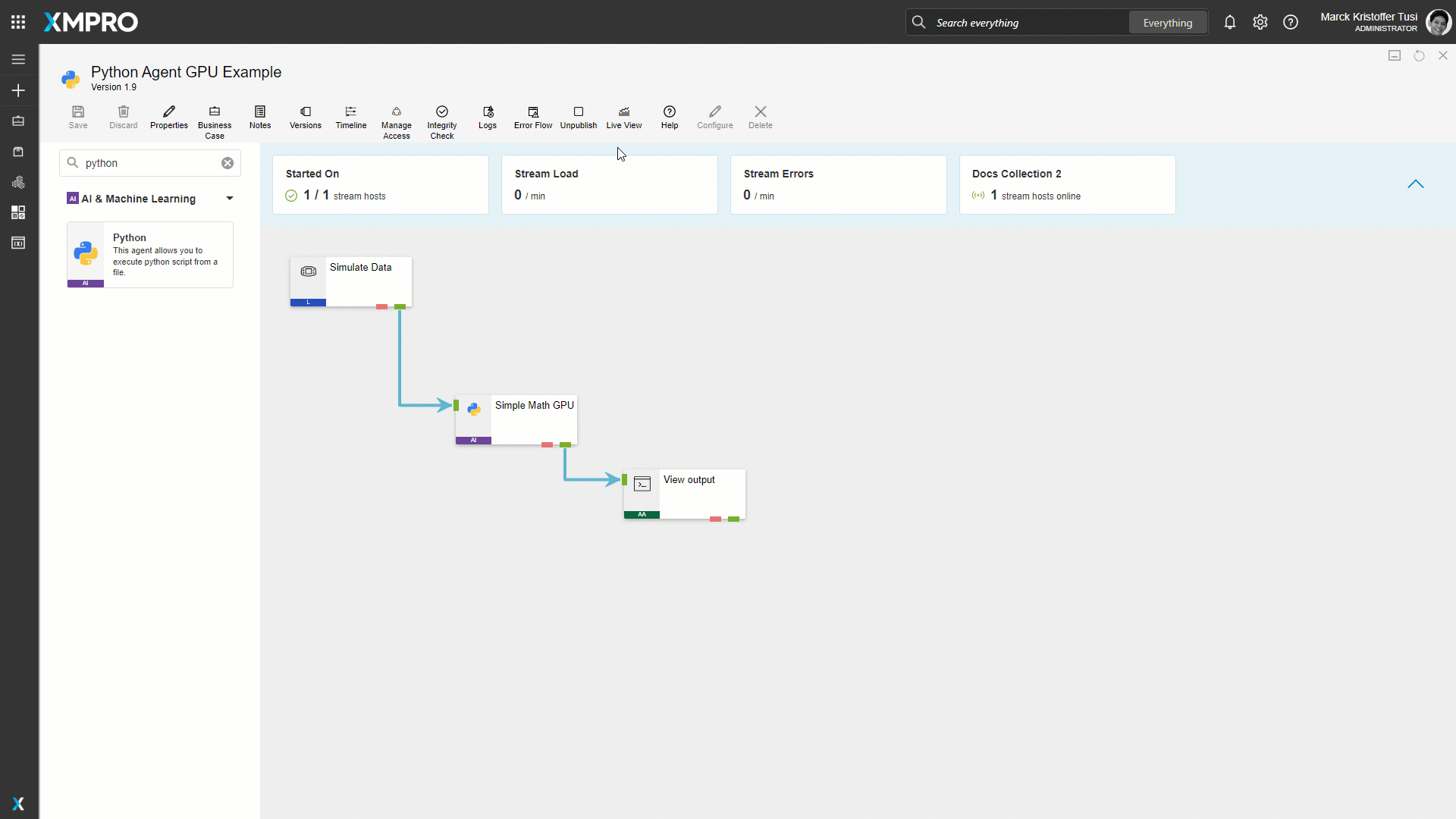The image size is (1456, 819).
Task: Collapse the AI & Machine Learning category
Action: [229, 199]
